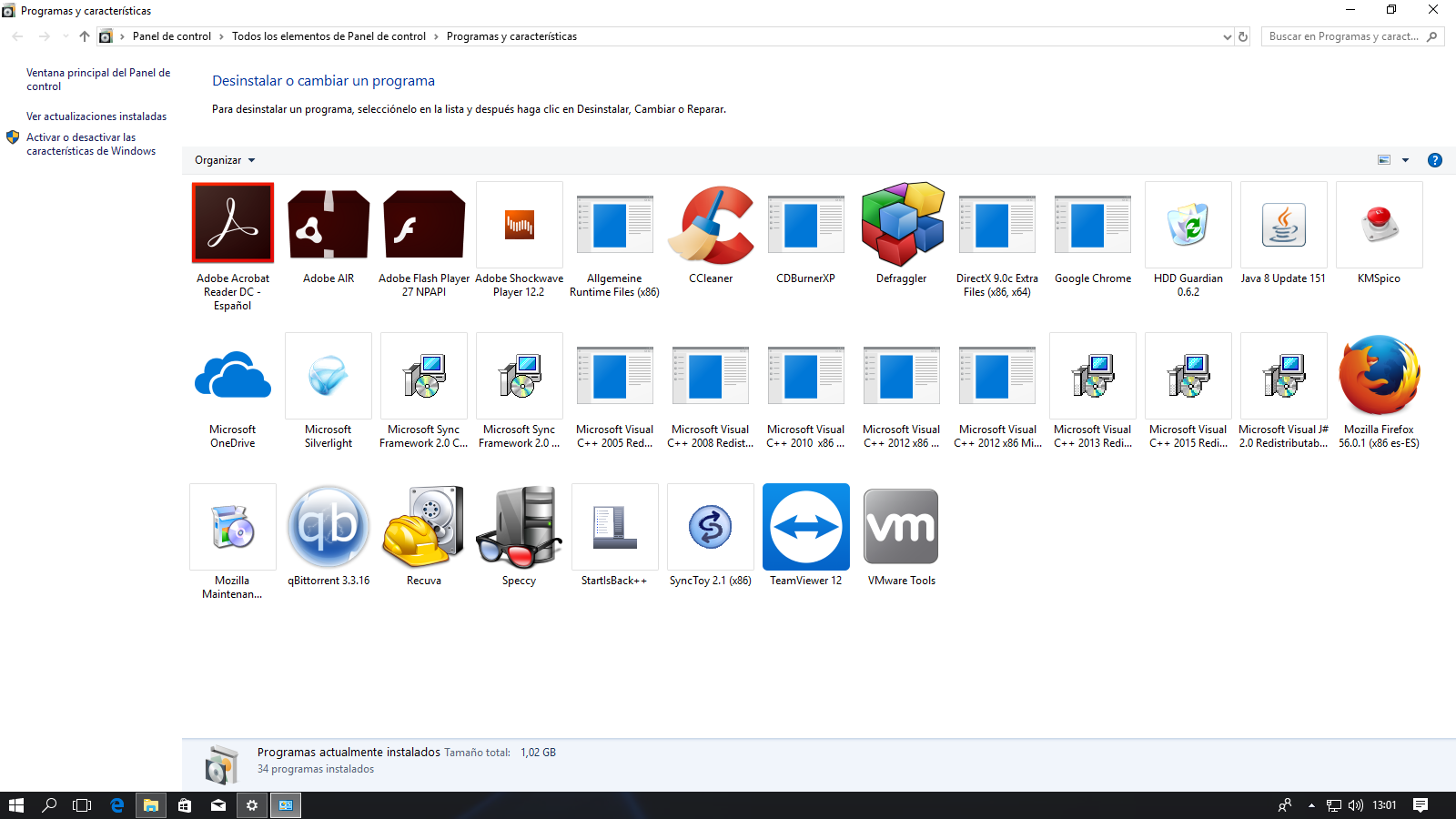The height and width of the screenshot is (819, 1456).
Task: Expand chevron after Panel de control breadcrumb
Action: point(221,36)
